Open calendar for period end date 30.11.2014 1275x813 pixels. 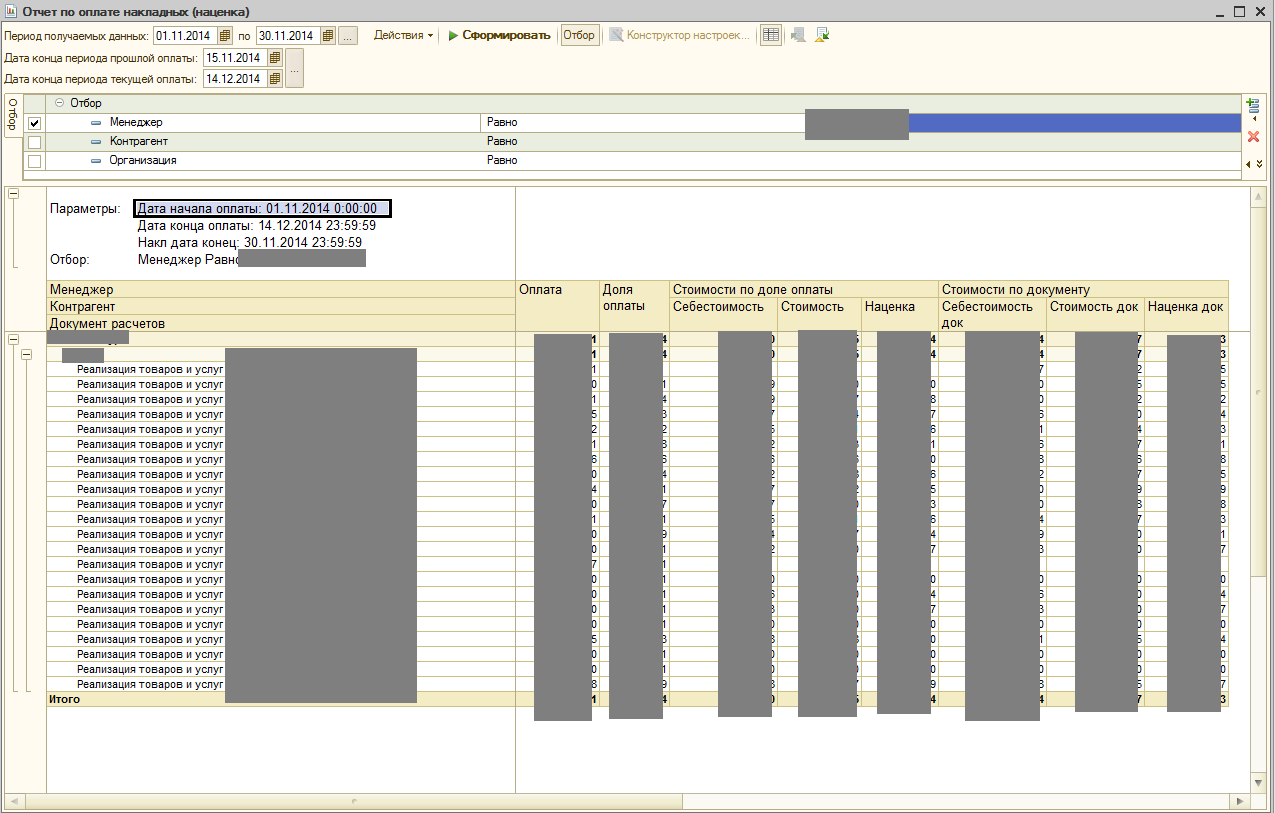coord(328,36)
